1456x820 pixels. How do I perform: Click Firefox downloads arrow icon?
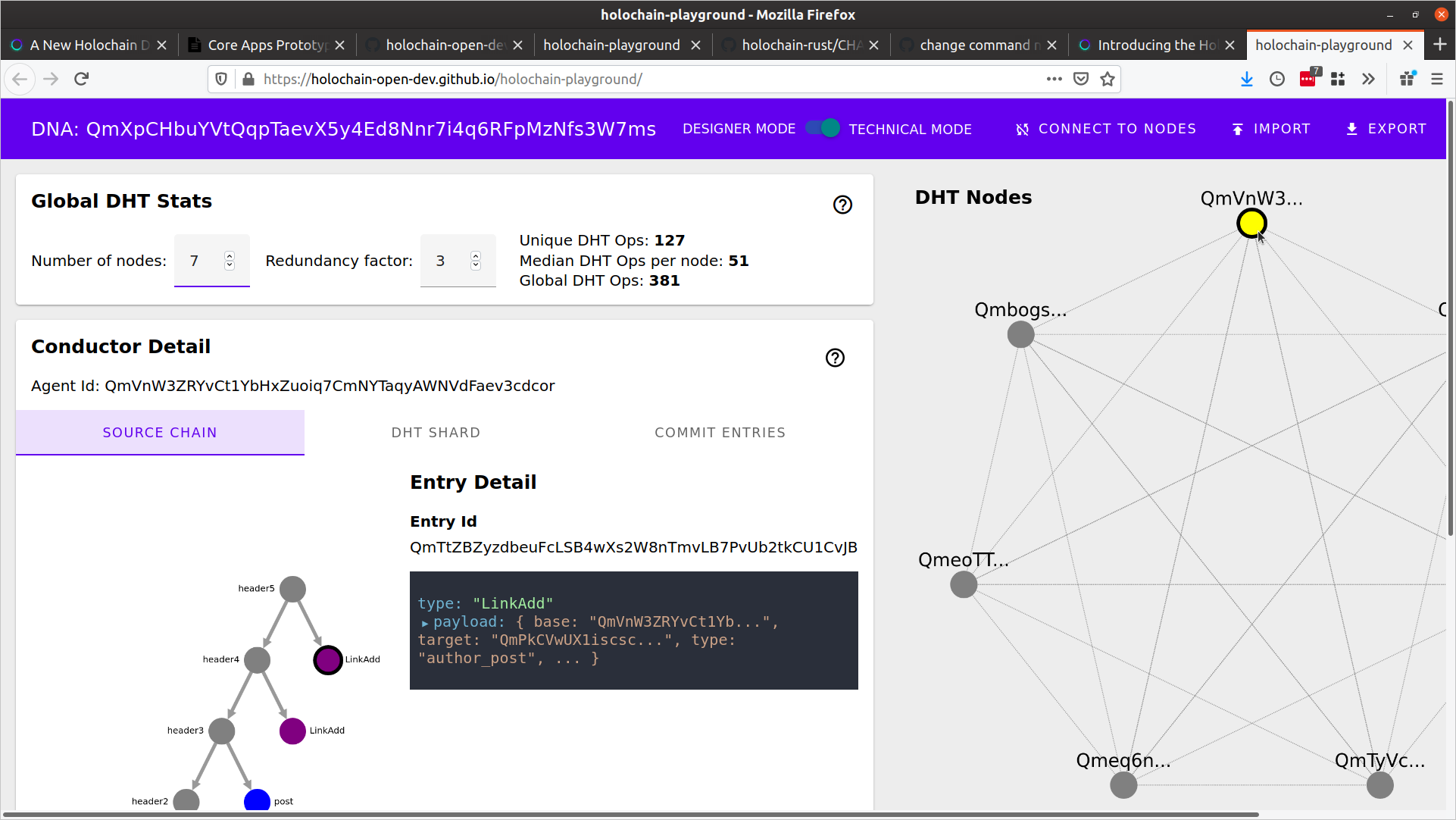click(x=1246, y=79)
